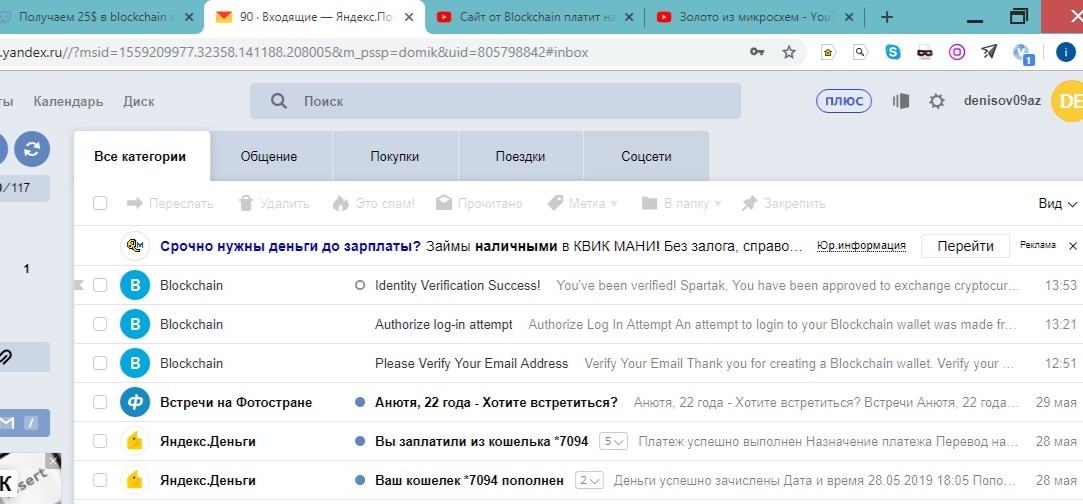The width and height of the screenshot is (1083, 504).
Task: Click the key icon in address bar
Action: tap(757, 52)
